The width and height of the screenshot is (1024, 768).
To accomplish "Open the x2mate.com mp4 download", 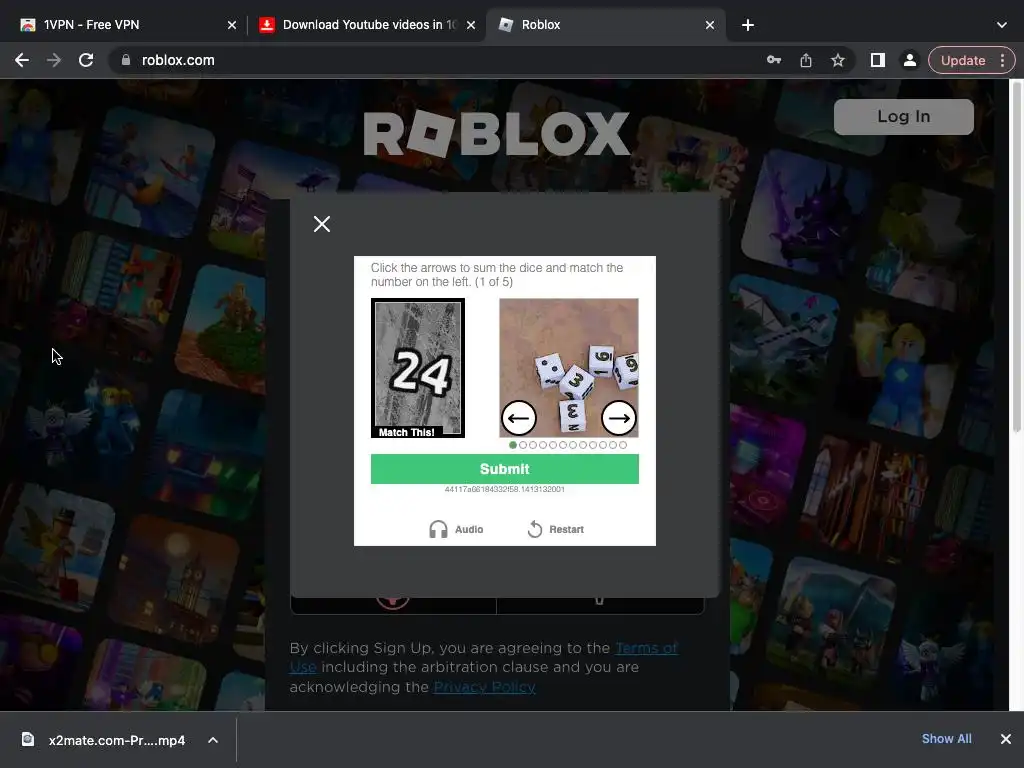I will click(116, 740).
